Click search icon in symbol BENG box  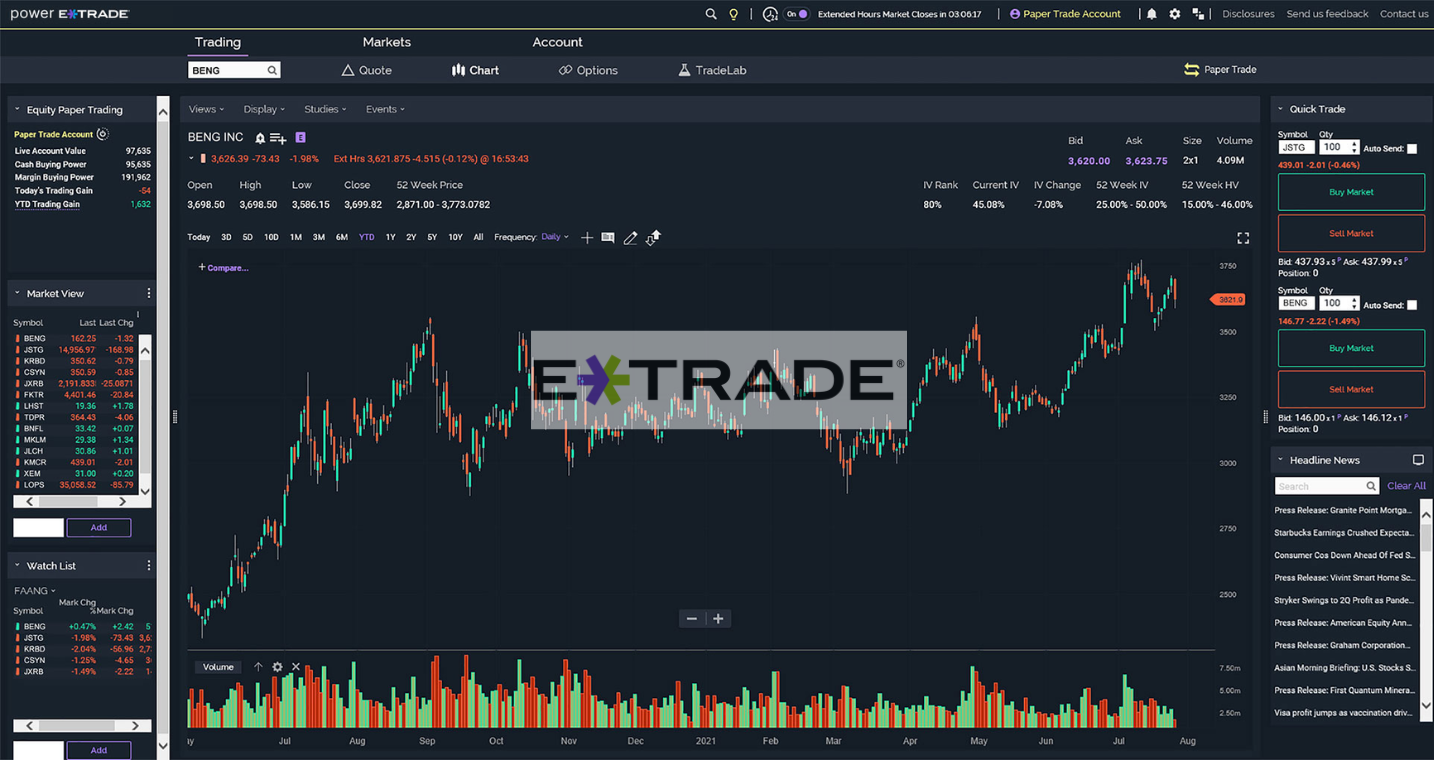pos(271,71)
